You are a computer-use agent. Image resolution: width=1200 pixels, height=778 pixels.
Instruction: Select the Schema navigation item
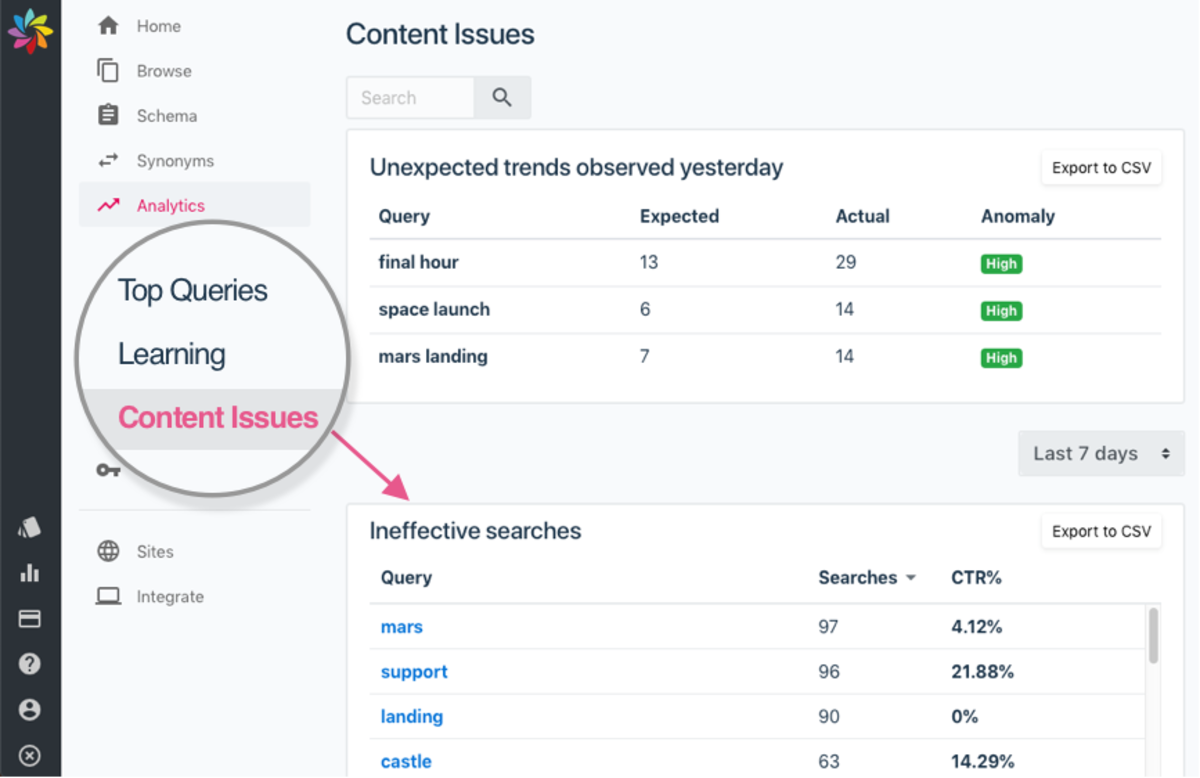point(166,115)
